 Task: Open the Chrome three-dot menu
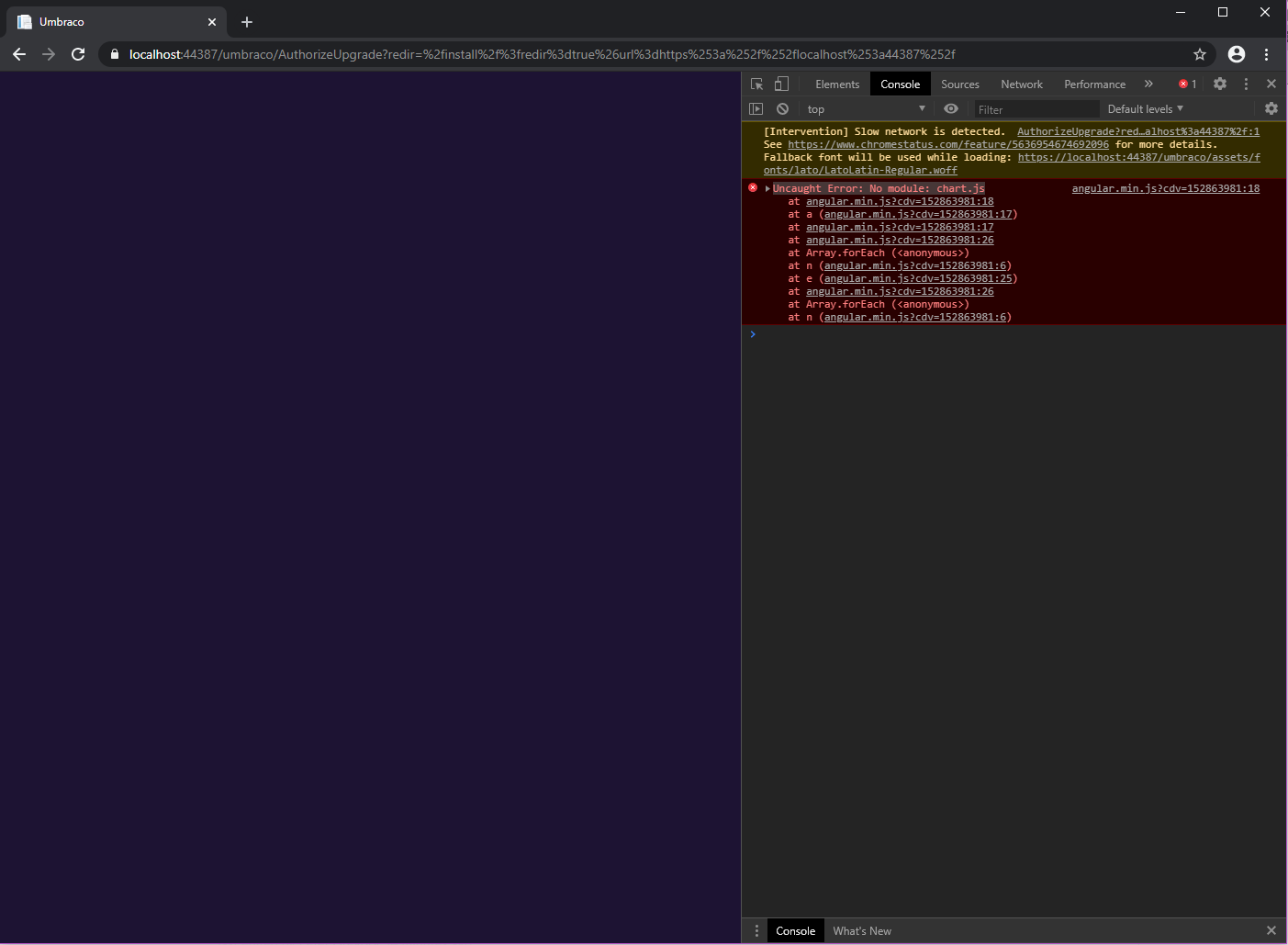pyautogui.click(x=1266, y=54)
